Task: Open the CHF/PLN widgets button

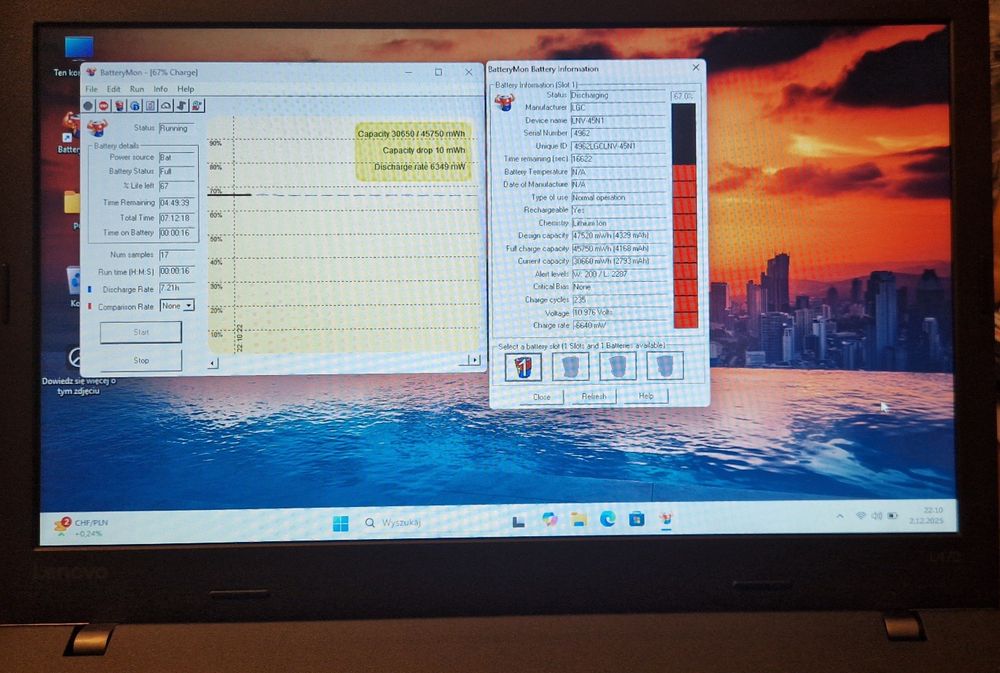Action: [81, 527]
